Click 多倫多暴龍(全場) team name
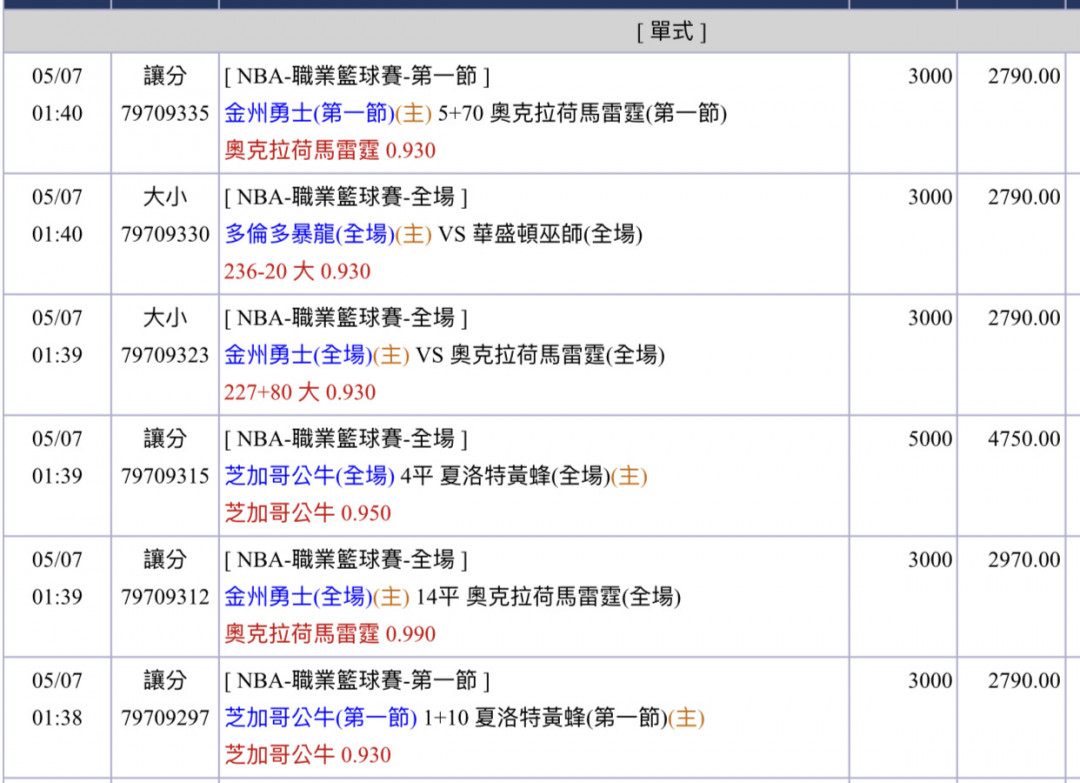 pos(309,234)
